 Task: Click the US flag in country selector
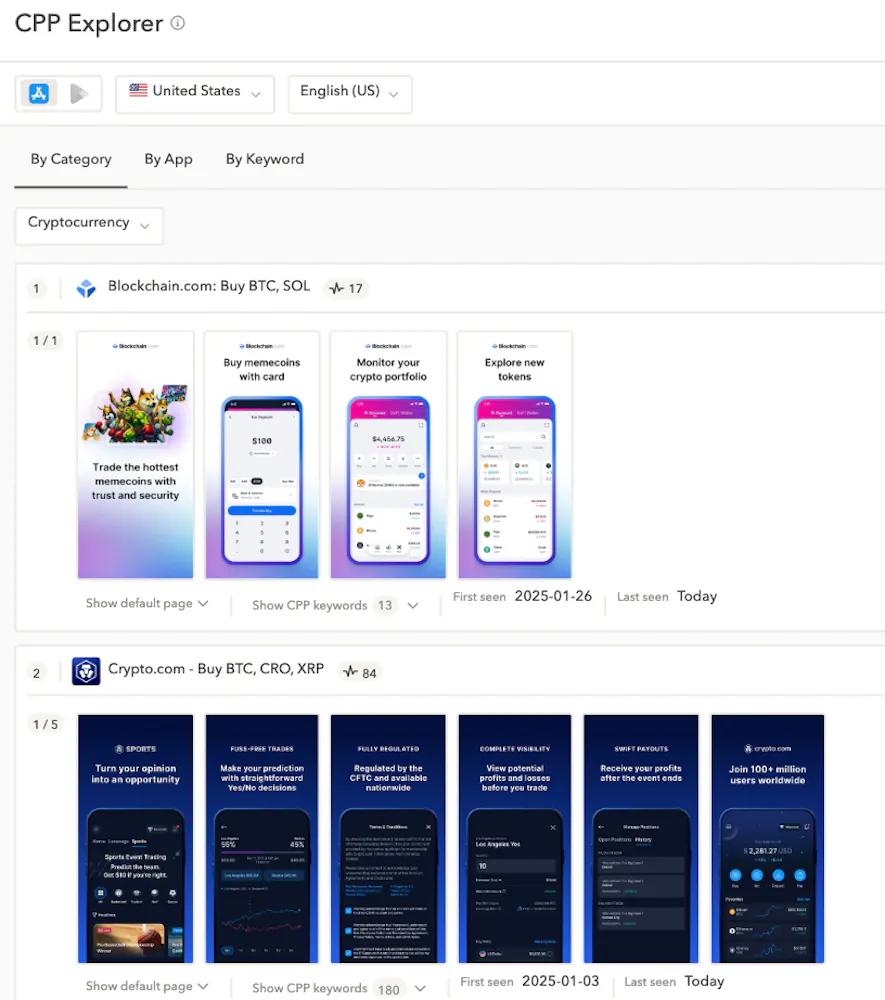[137, 92]
